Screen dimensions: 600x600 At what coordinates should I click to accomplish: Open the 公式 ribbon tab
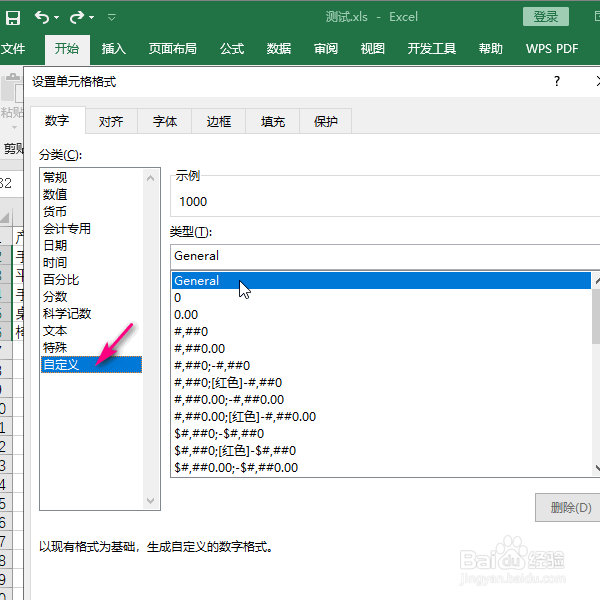(232, 49)
